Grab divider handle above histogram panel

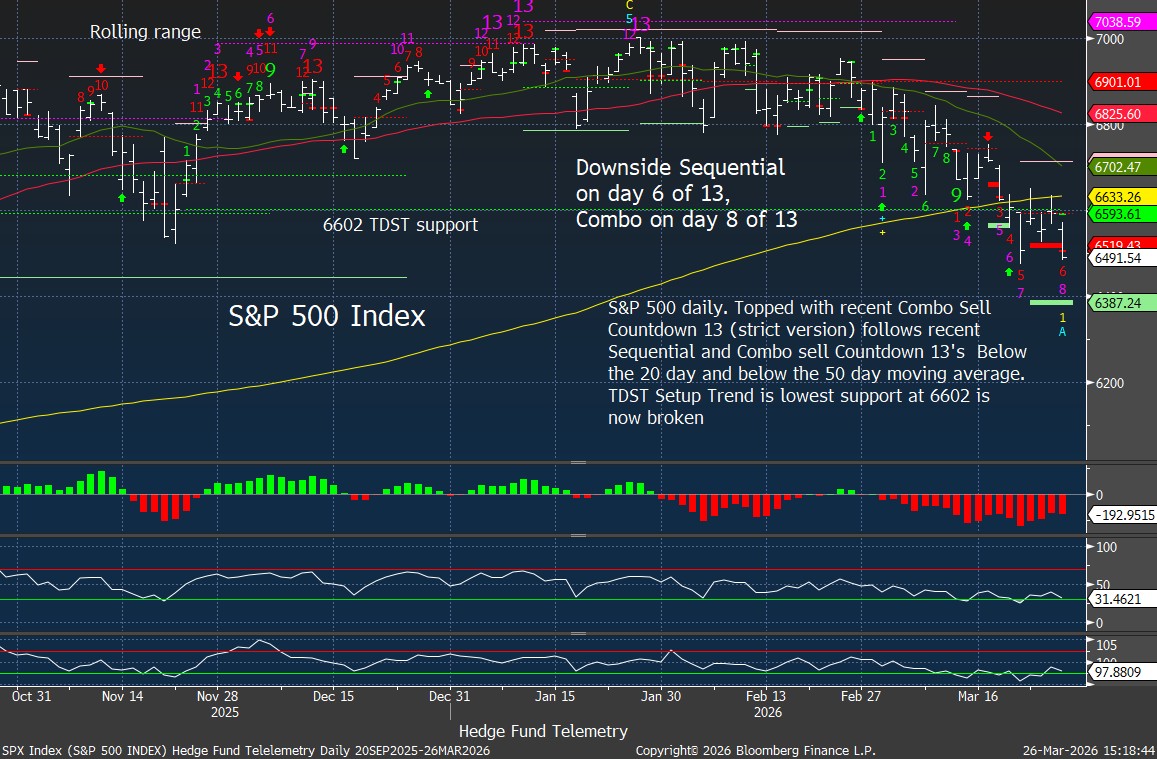(x=577, y=463)
